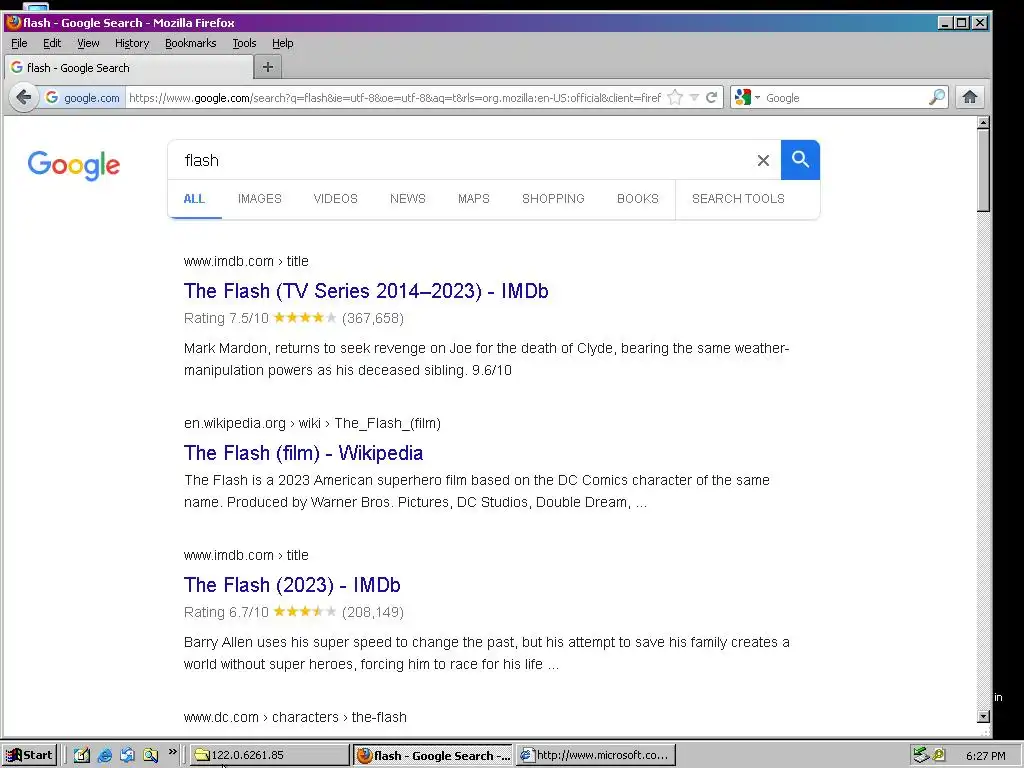Switch to the NEWS results tab

click(408, 199)
